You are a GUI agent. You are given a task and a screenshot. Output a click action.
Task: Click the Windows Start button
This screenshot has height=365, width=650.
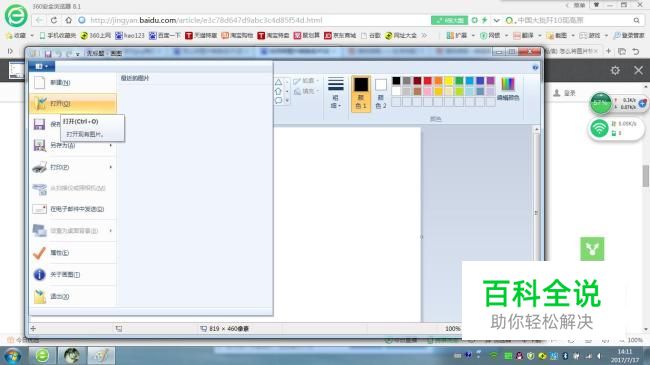12,356
